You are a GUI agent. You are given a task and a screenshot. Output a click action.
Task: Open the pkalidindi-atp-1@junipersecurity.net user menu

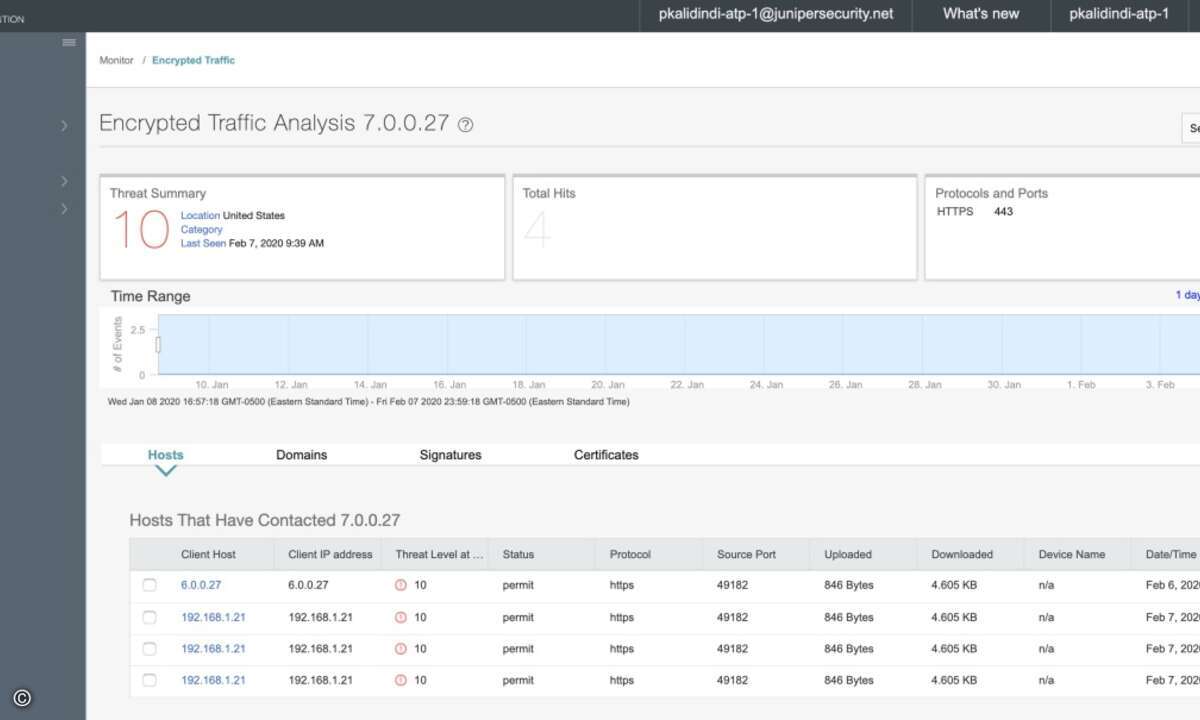[x=776, y=14]
